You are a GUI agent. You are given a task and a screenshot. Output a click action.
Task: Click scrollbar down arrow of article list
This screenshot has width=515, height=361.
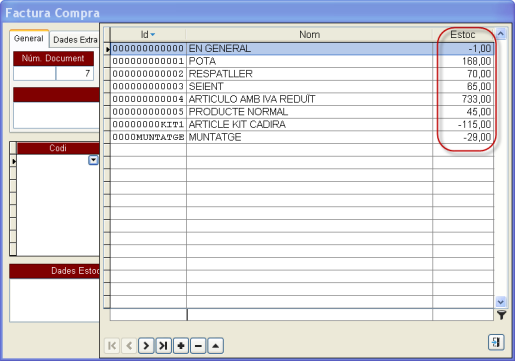(501, 302)
